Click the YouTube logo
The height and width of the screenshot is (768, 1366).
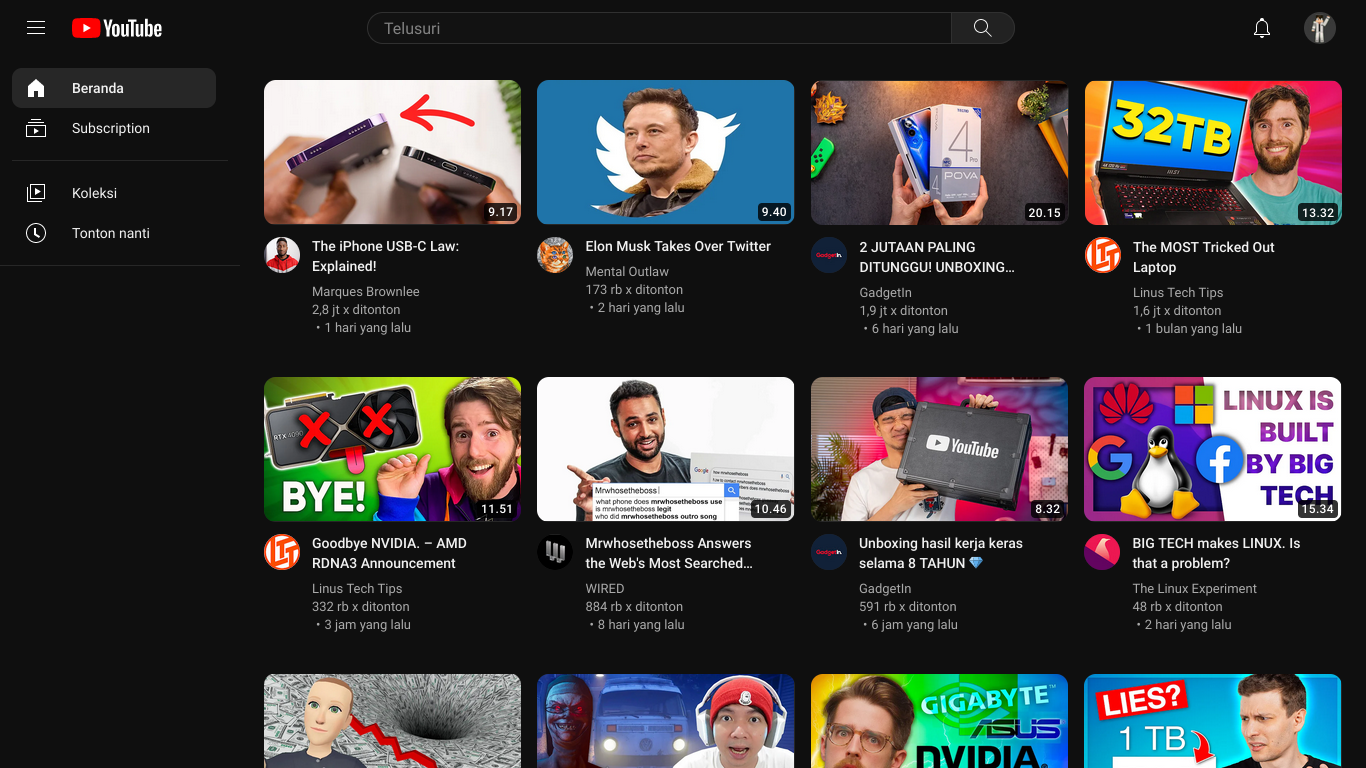117,28
